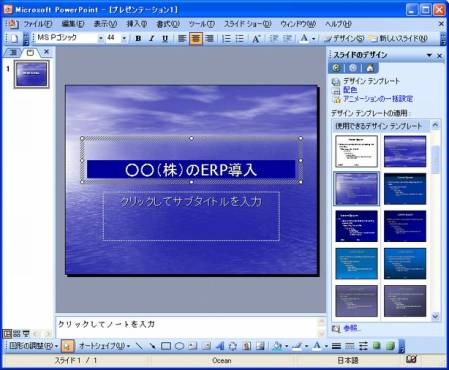Screen dimensions: 449x370
Task: Click the Insert WordArt icon
Action: coord(220,346)
